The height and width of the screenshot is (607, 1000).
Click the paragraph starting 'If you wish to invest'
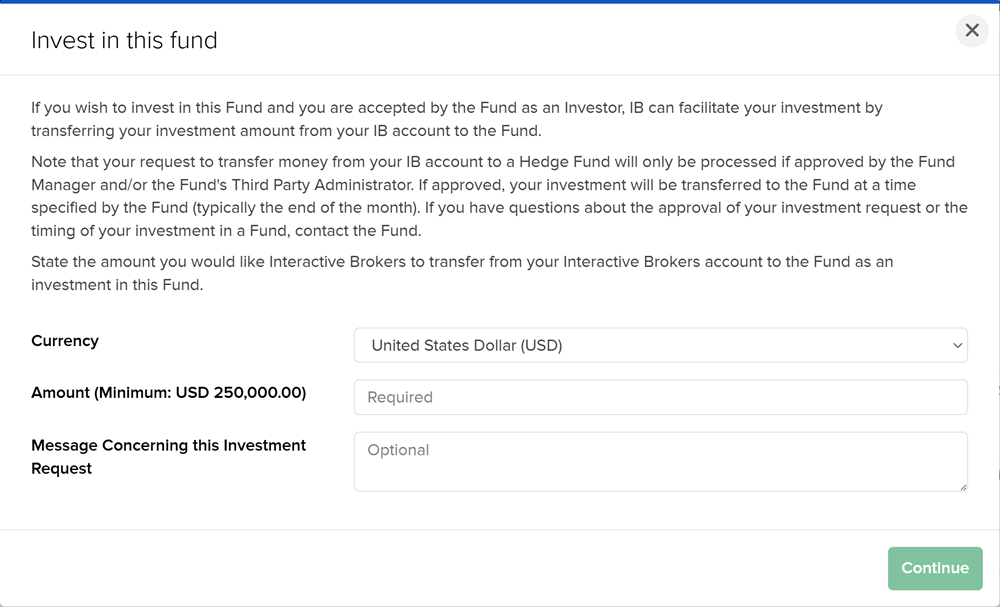(x=457, y=119)
